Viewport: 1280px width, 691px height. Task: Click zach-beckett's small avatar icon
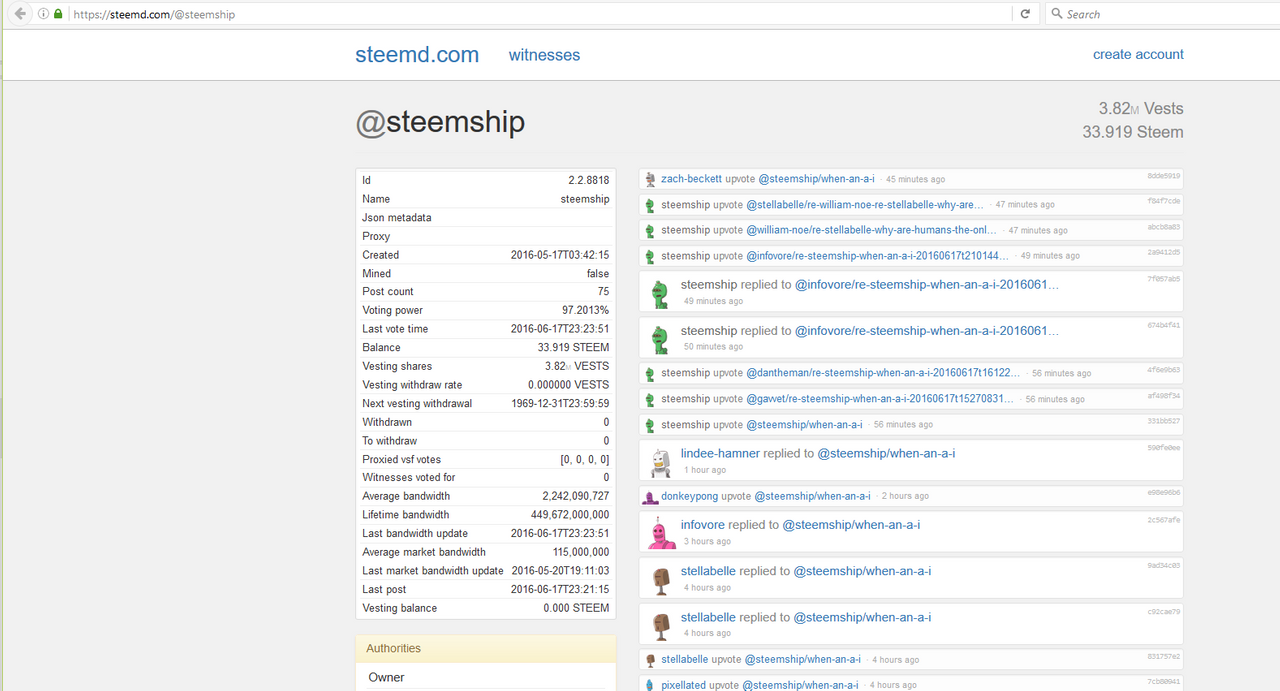[x=649, y=178]
